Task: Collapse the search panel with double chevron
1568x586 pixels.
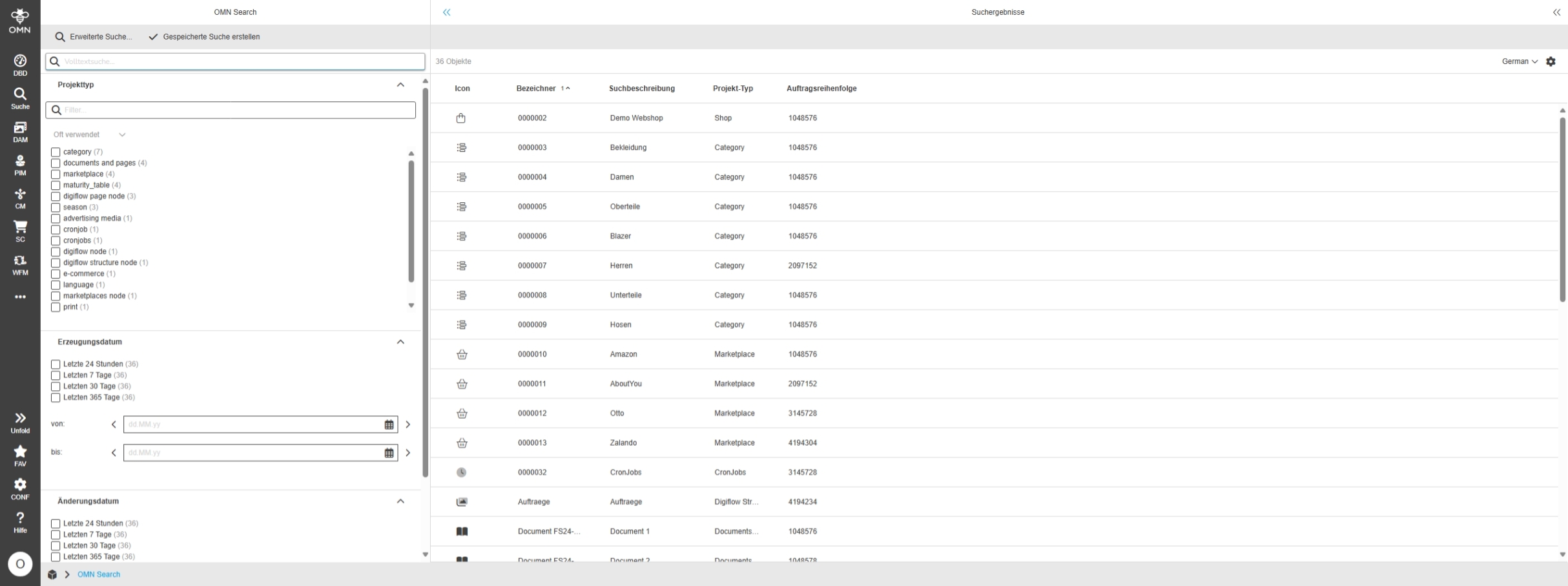Action: (x=447, y=12)
